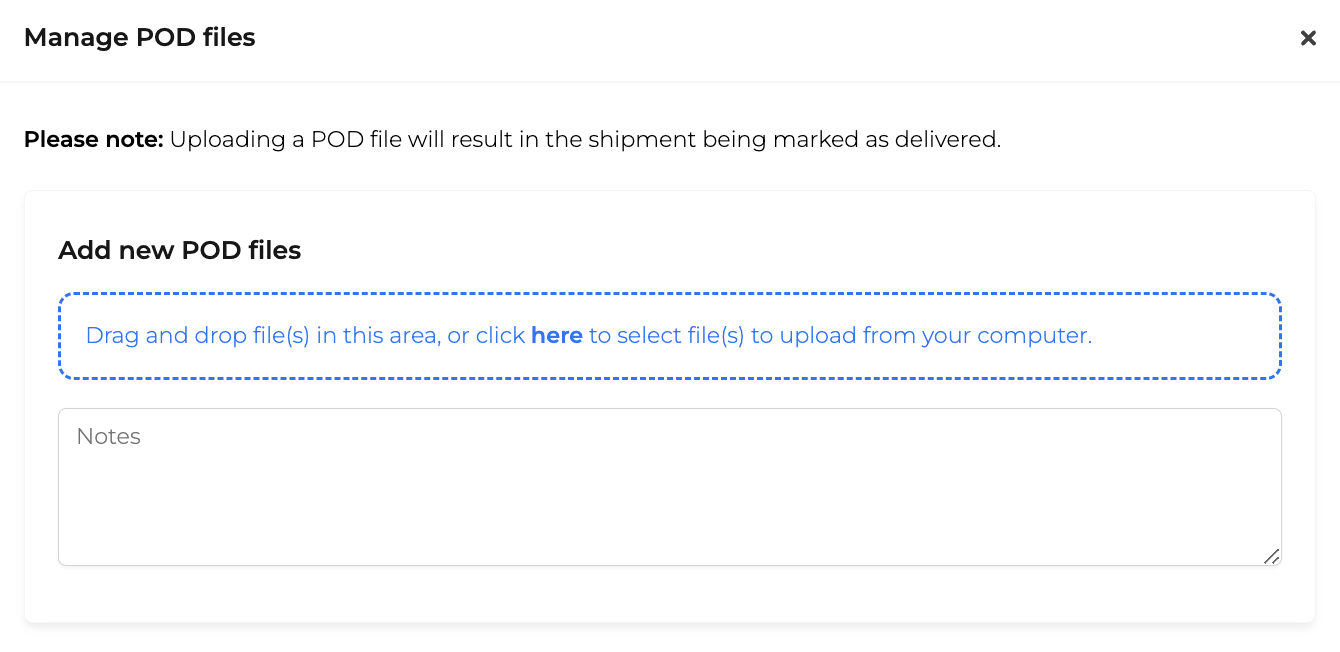Screen dimensions: 1340x652
Task: Click the word "upload" in dropzone text
Action: point(817,336)
